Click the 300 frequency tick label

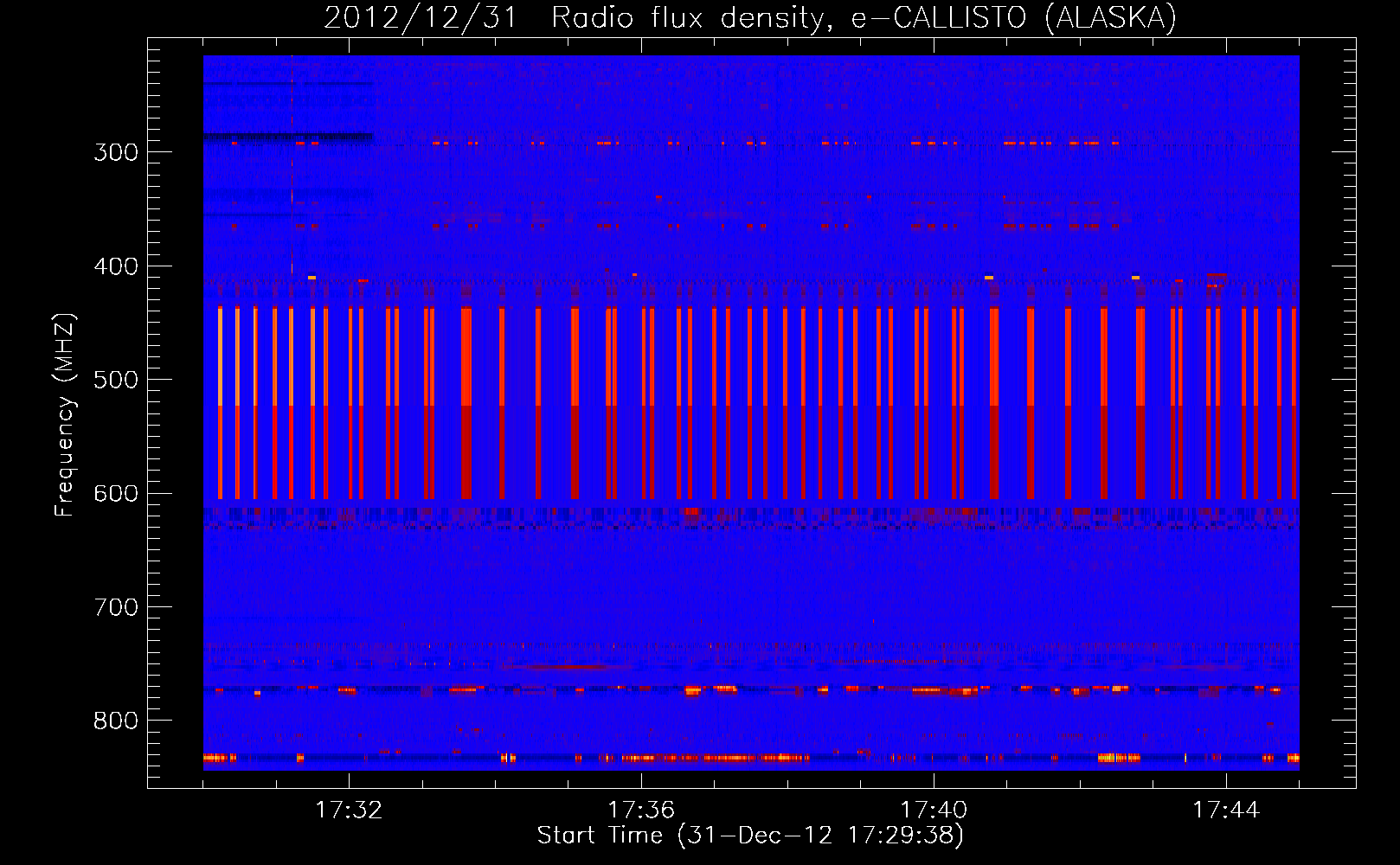(x=116, y=152)
